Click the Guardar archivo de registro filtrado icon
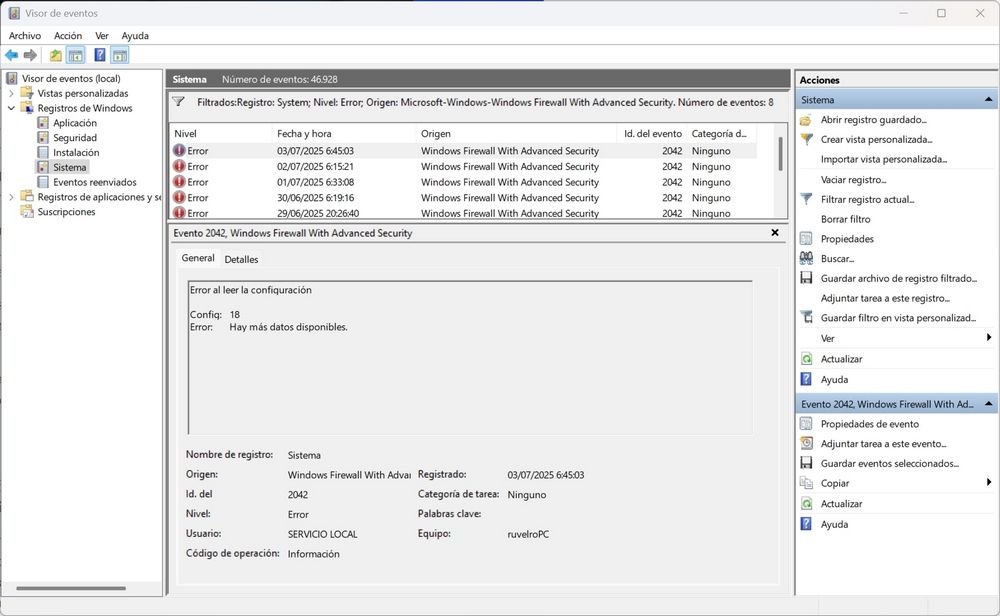This screenshot has width=1000, height=616. [x=806, y=278]
